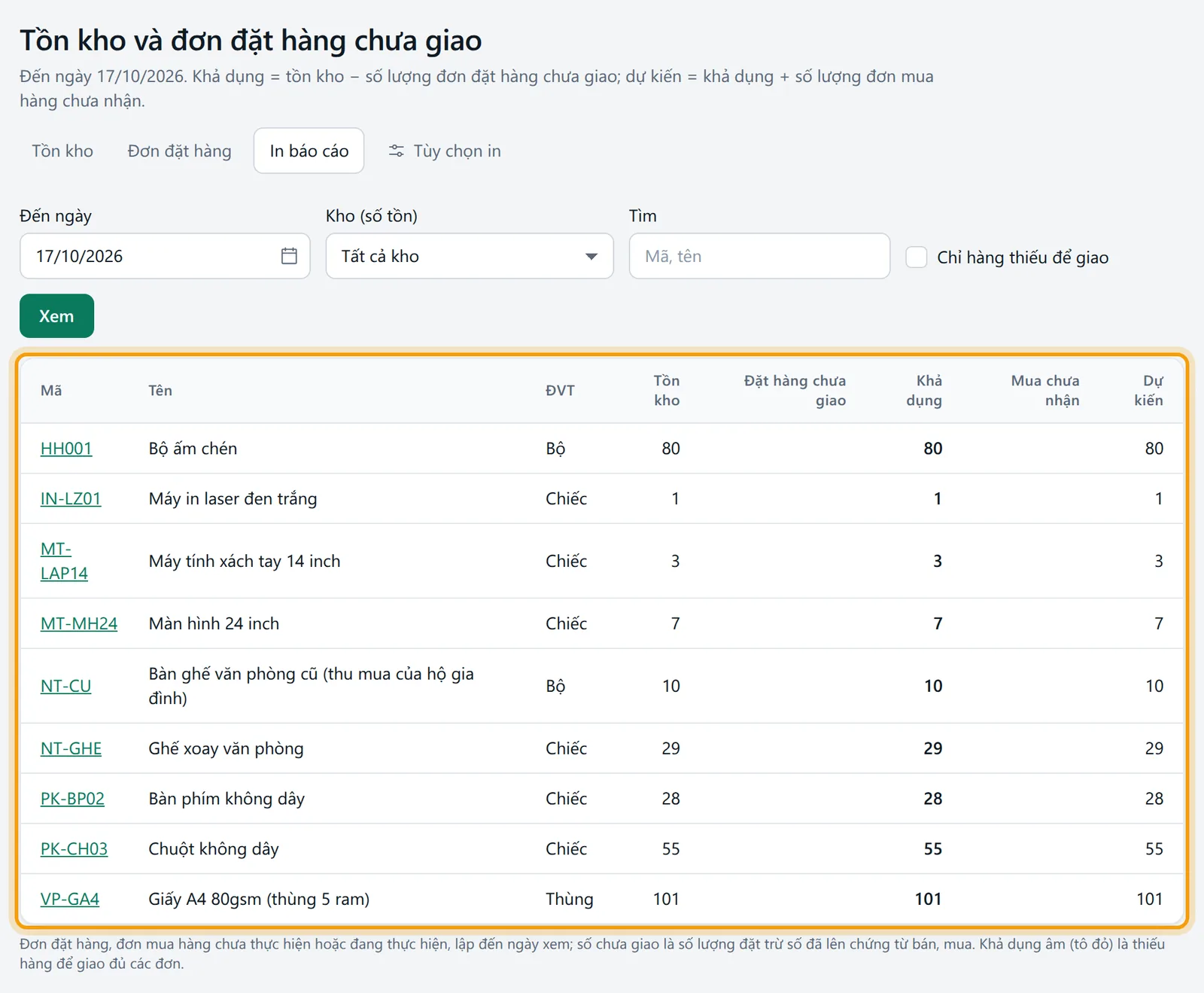Open 'Tùy chọn in' print options

point(445,151)
